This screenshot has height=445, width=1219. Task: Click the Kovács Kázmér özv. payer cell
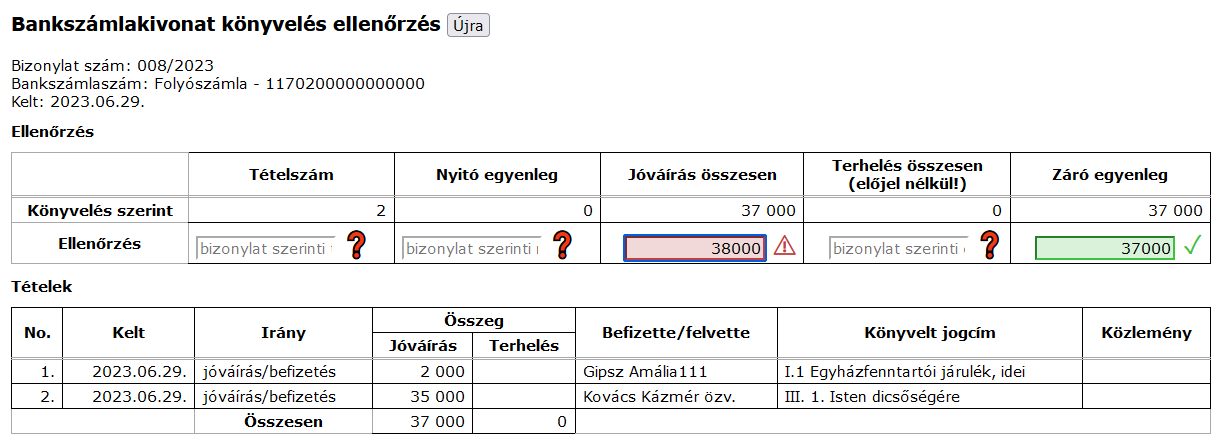pyautogui.click(x=676, y=396)
